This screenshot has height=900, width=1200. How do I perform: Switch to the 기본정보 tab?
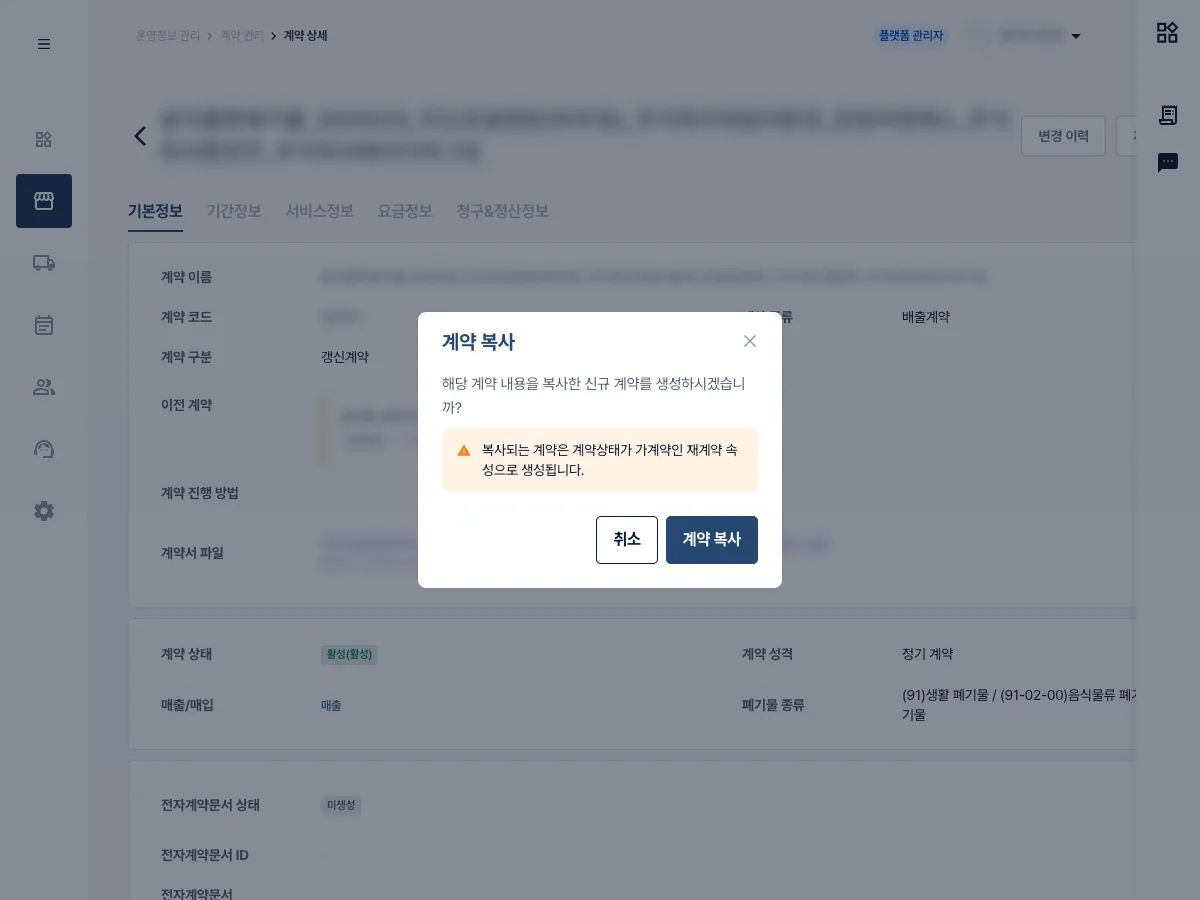[155, 211]
